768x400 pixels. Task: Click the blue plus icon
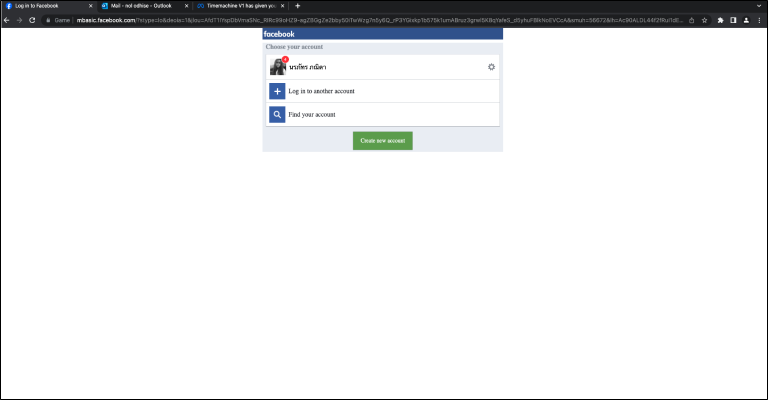coord(277,91)
